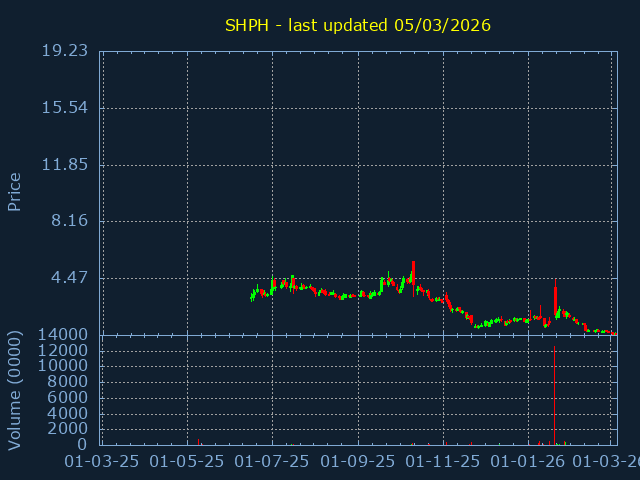Click the 01-07-25 date label

coord(272,461)
